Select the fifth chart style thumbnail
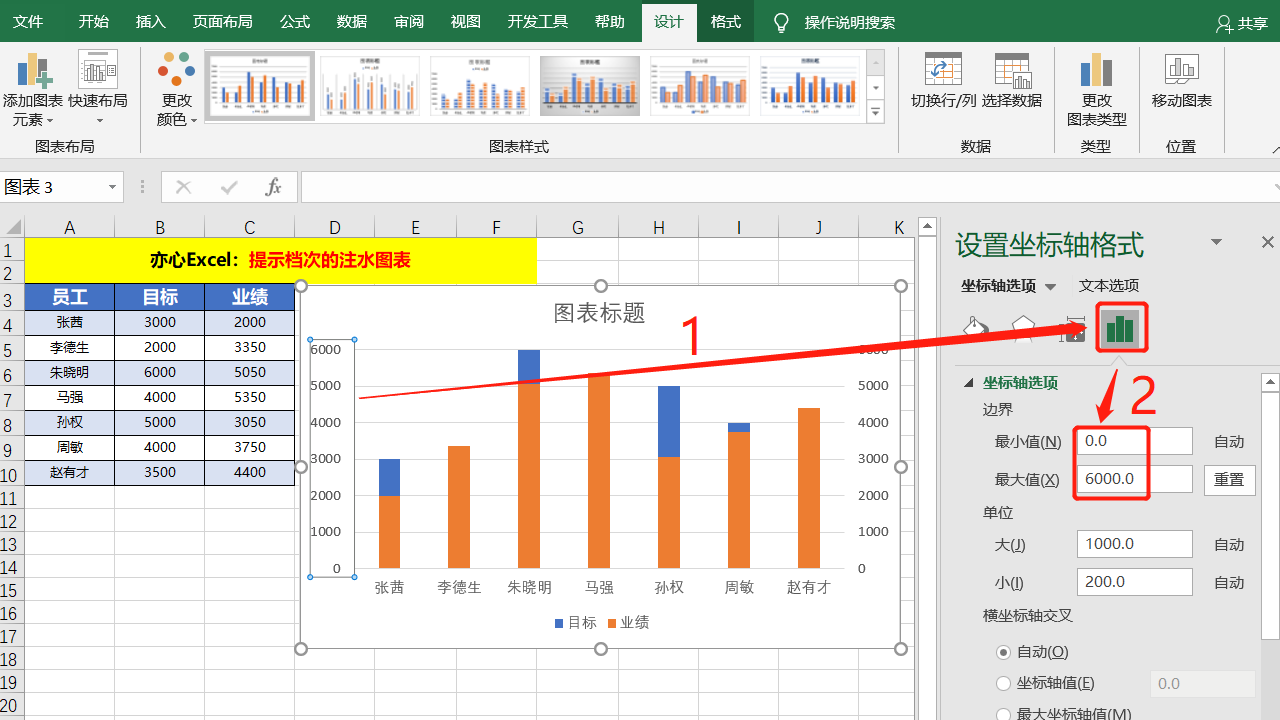Viewport: 1280px width, 720px height. [700, 87]
